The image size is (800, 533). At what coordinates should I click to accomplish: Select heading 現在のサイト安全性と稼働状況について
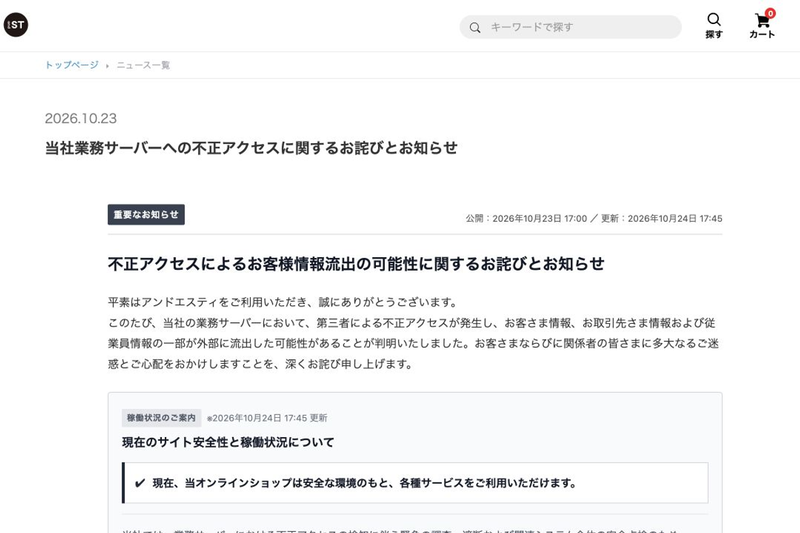[x=228, y=442]
